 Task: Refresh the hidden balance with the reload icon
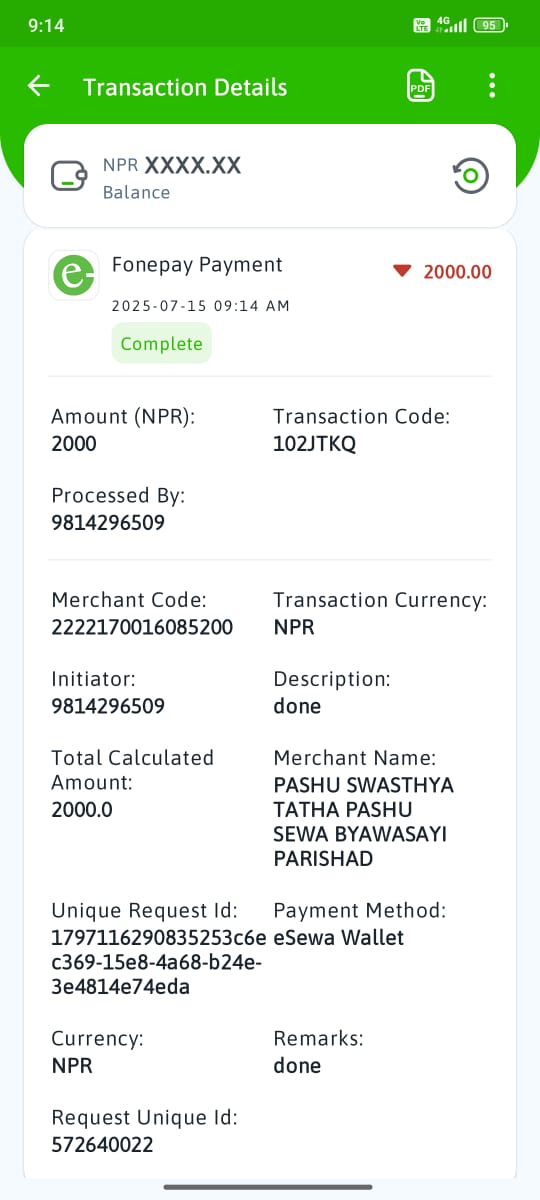tap(471, 177)
